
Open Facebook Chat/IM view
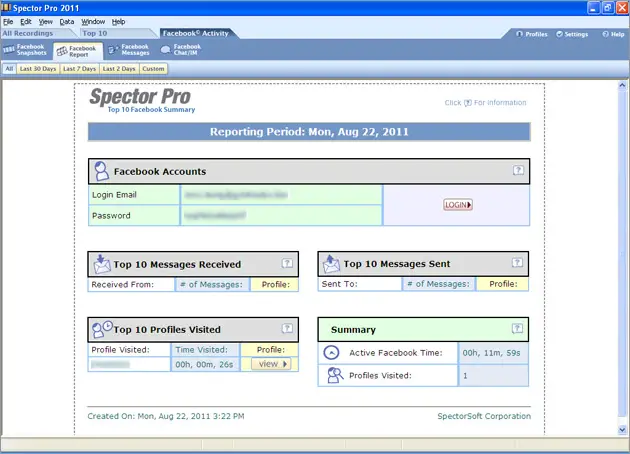point(181,50)
